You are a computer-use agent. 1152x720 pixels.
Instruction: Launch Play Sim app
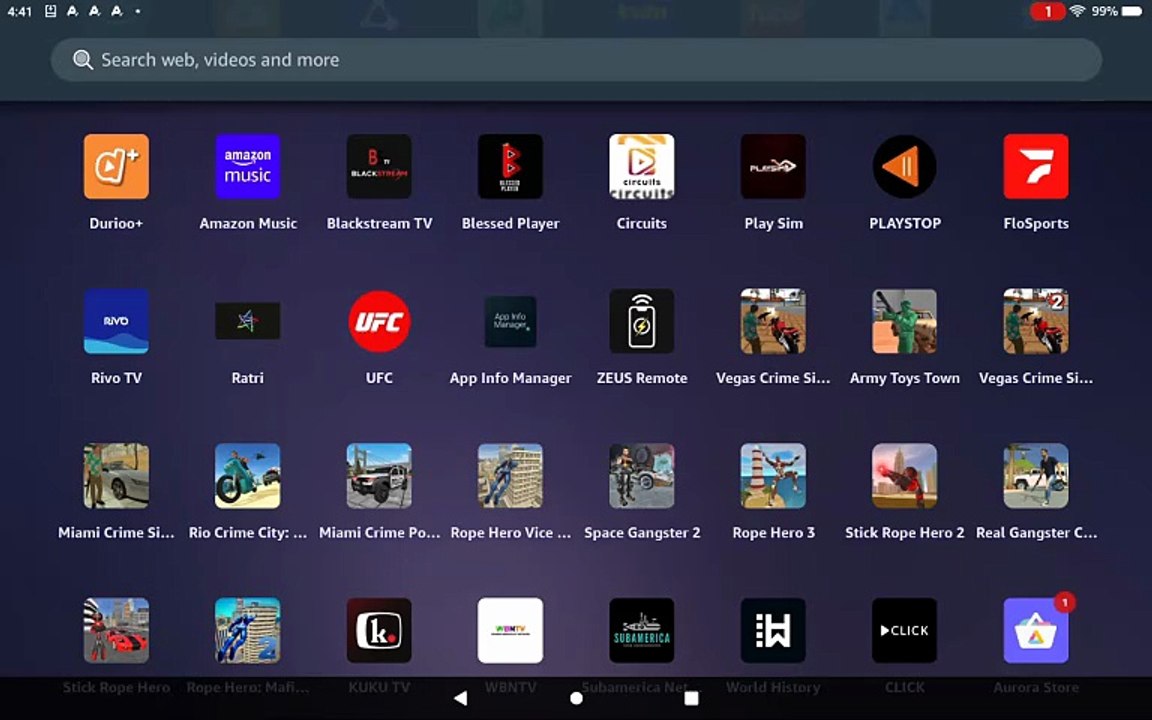point(773,167)
